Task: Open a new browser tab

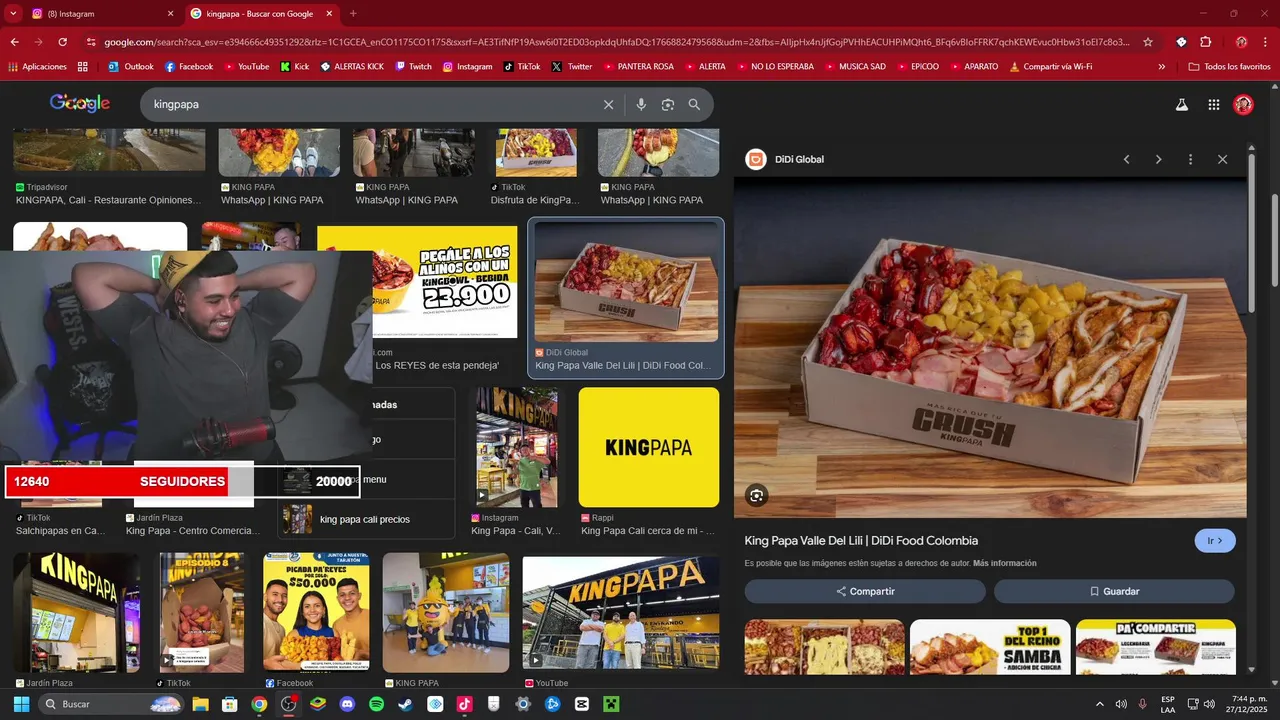Action: (353, 14)
